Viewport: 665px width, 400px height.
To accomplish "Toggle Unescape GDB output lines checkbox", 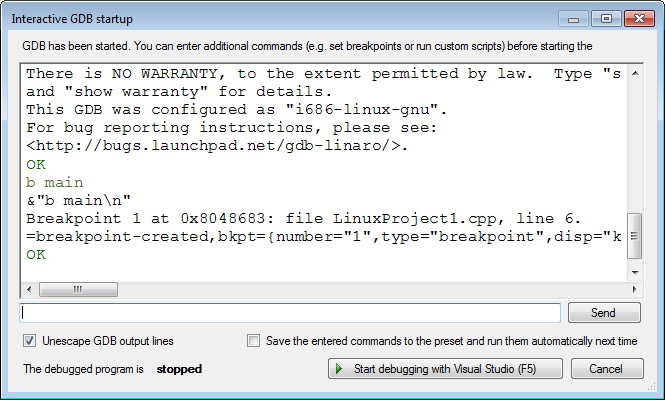I will (29, 341).
